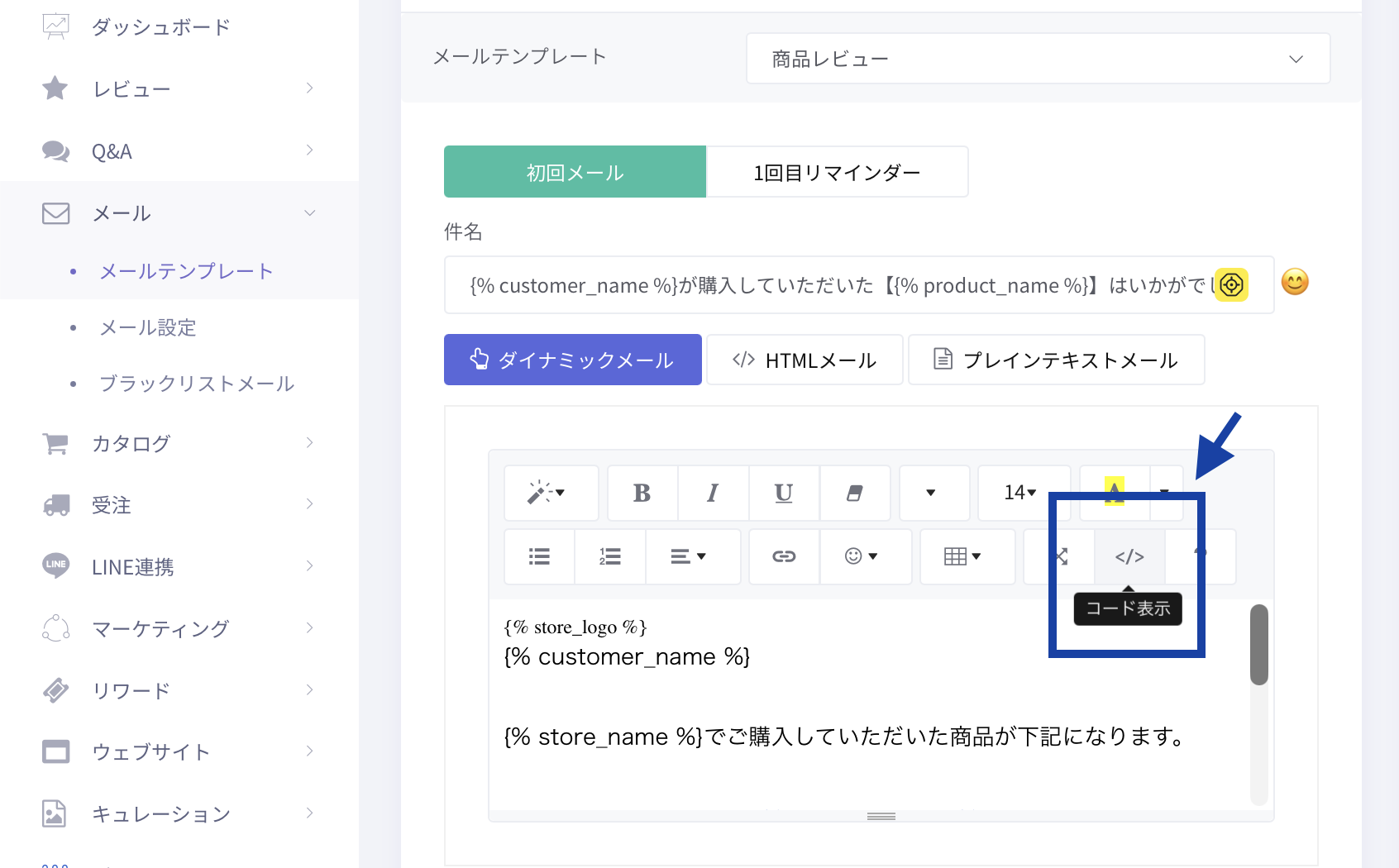Click the yellow highlight text color swatch
The image size is (1399, 868).
click(1114, 493)
